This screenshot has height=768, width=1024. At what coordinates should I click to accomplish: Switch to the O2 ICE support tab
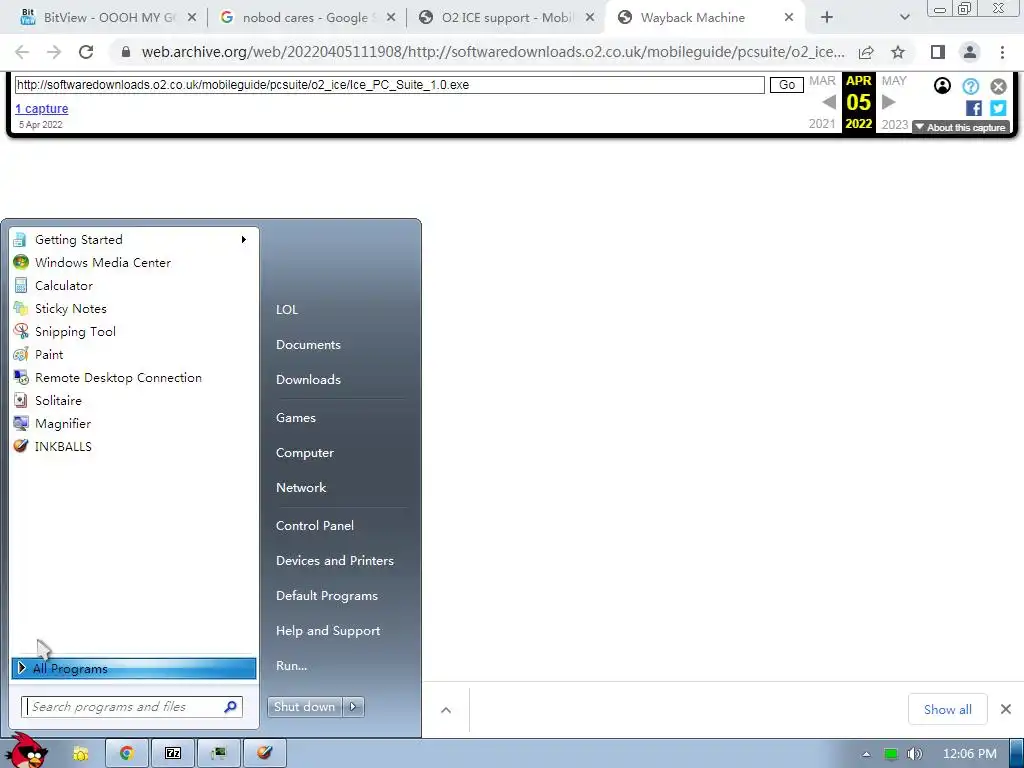tap(506, 18)
